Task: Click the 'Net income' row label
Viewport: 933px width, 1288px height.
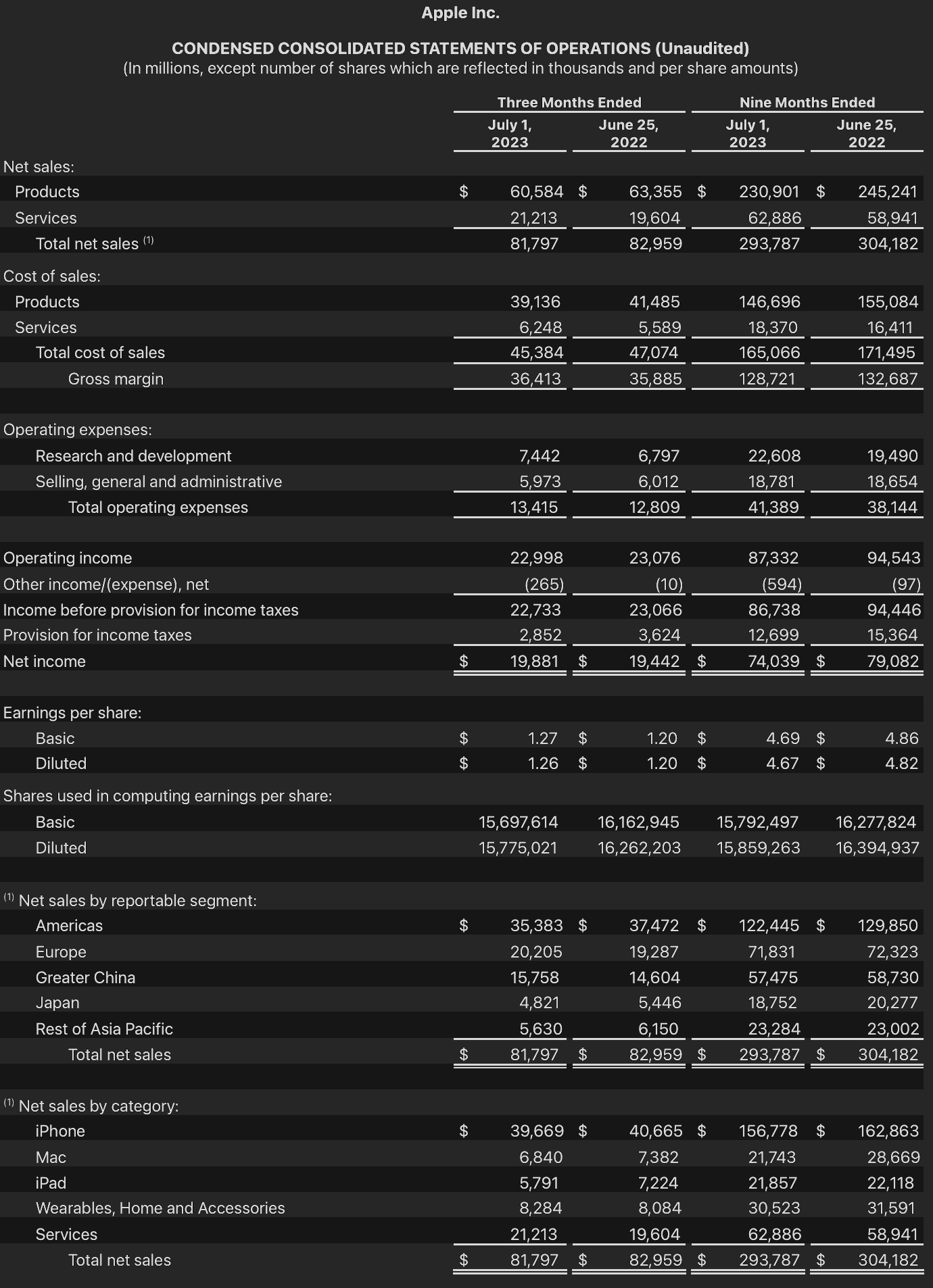Action: coord(45,662)
